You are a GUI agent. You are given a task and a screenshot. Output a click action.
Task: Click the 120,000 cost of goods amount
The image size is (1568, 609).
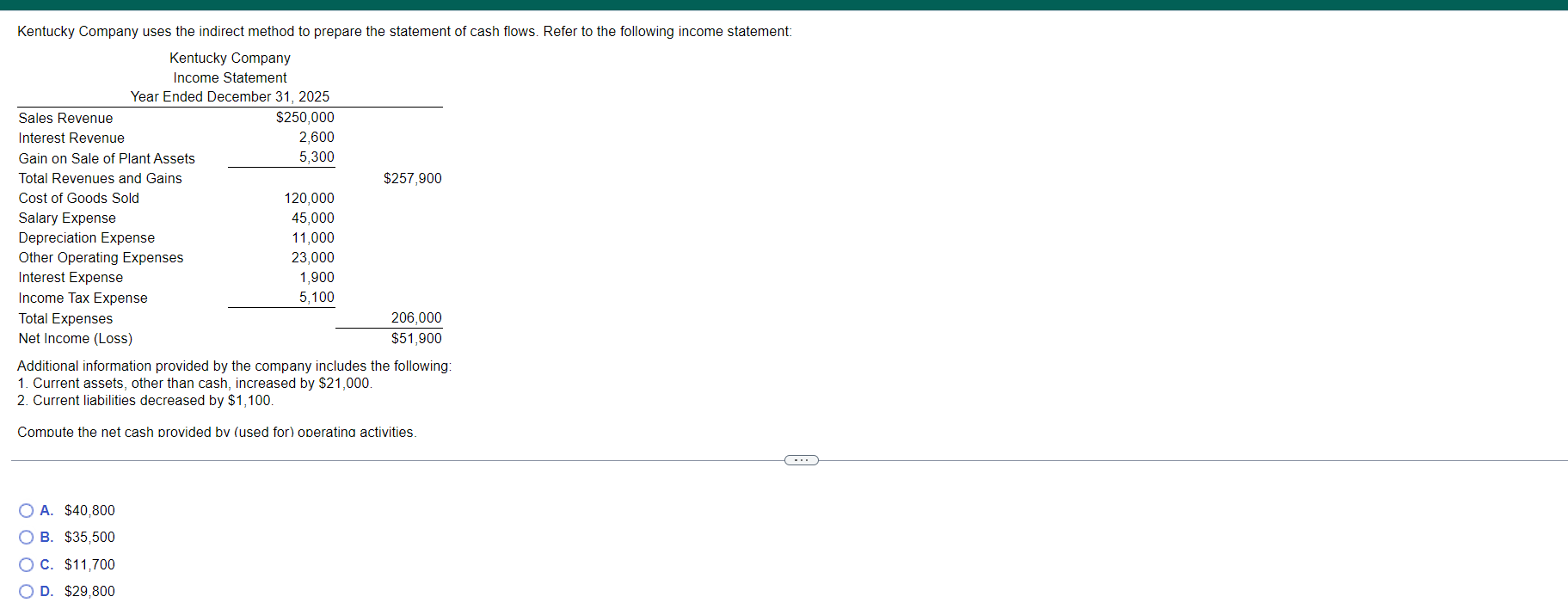click(x=309, y=199)
